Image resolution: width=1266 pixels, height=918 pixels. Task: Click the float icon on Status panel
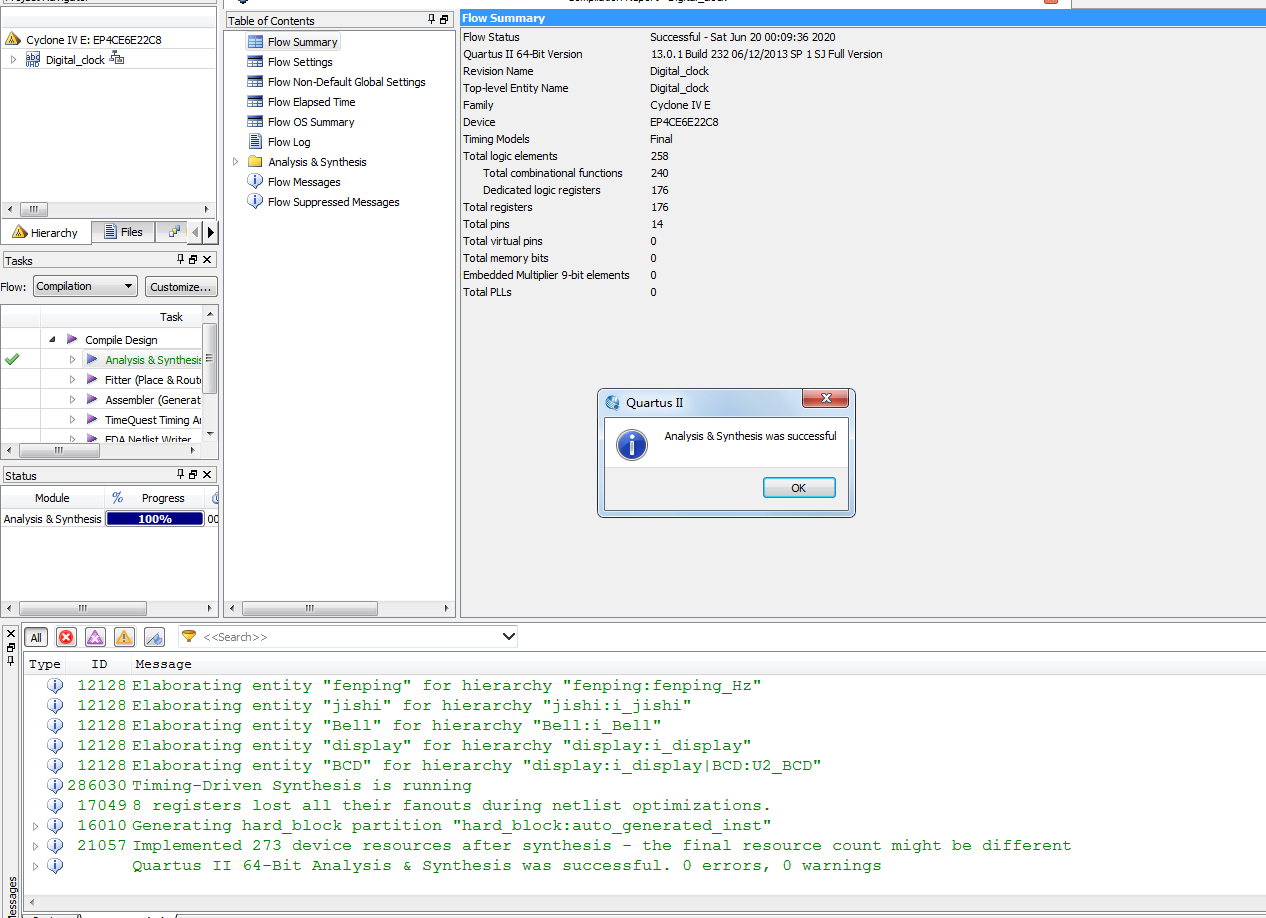point(194,475)
